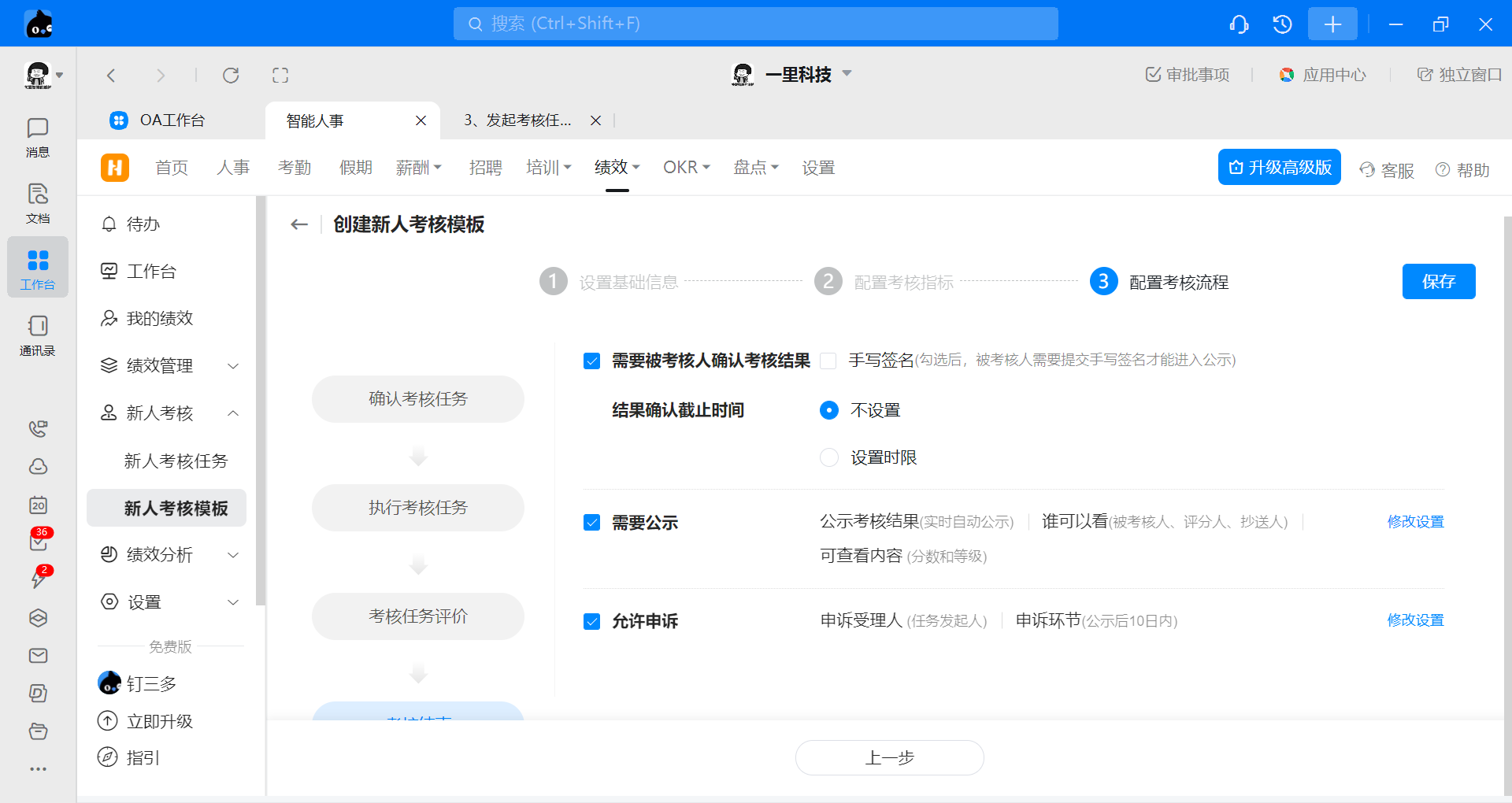Click the back arrow beside 创建新人考核模板
1512x803 pixels.
[x=299, y=224]
